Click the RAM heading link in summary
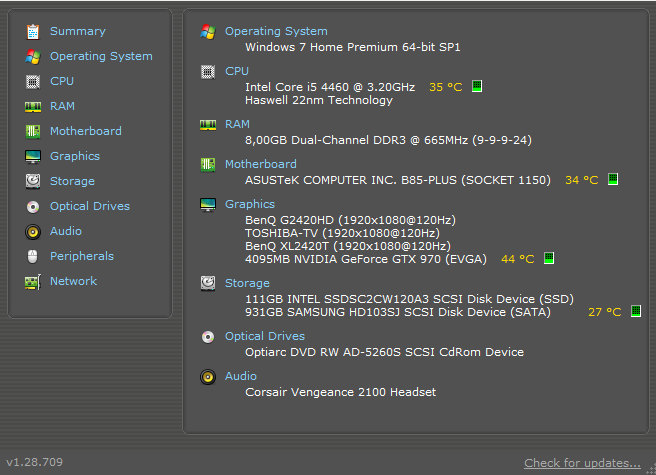Screen dimensions: 656x475 pos(237,124)
